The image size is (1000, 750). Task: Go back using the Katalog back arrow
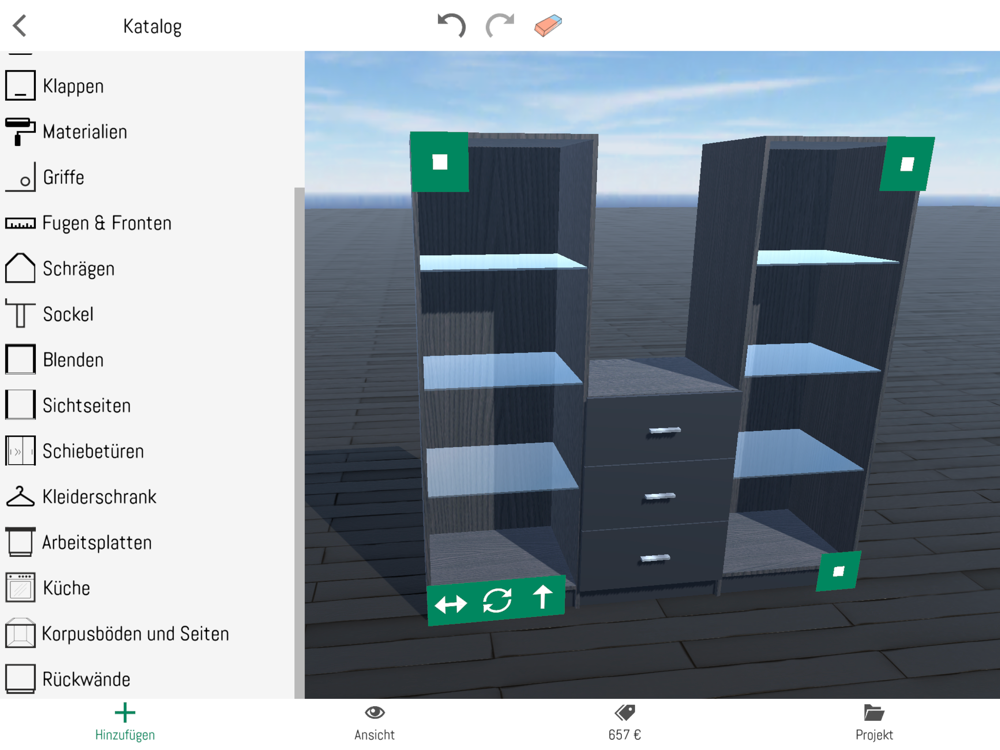tap(20, 26)
